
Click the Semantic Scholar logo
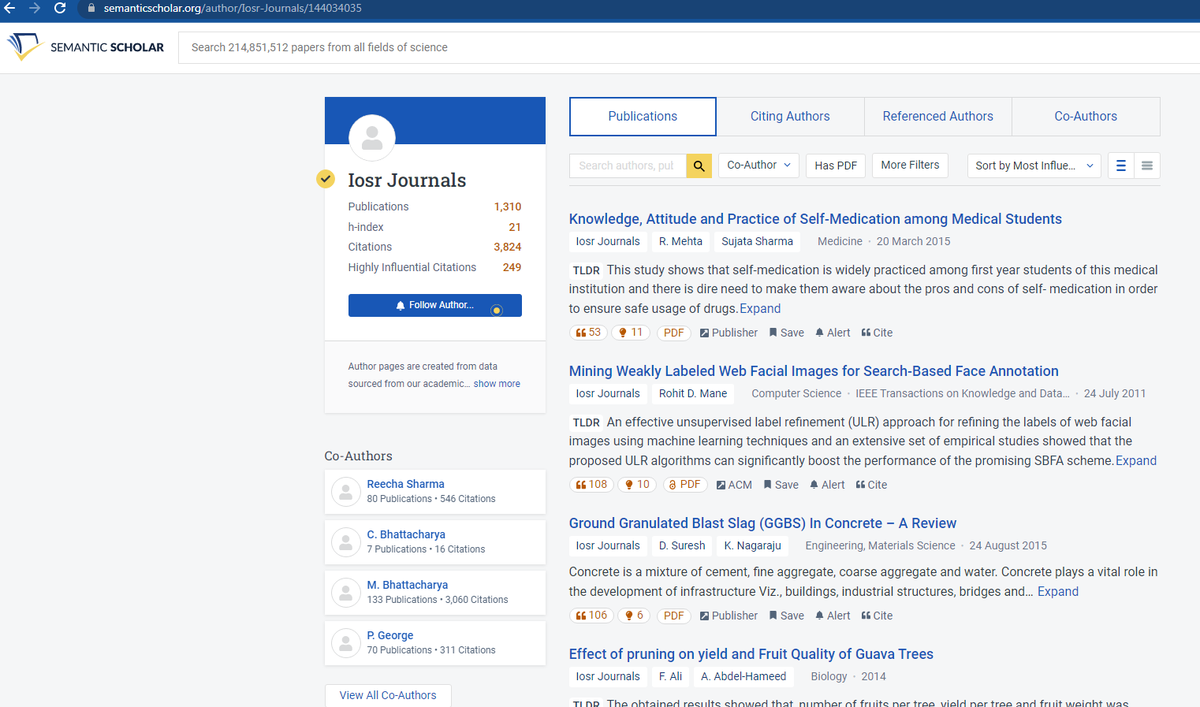pos(85,47)
